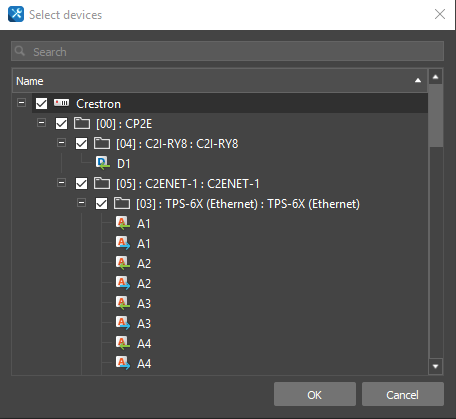Viewport: 456px width, 419px height.
Task: Click the Select devices app icon in the title bar
Action: pyautogui.click(x=16, y=14)
